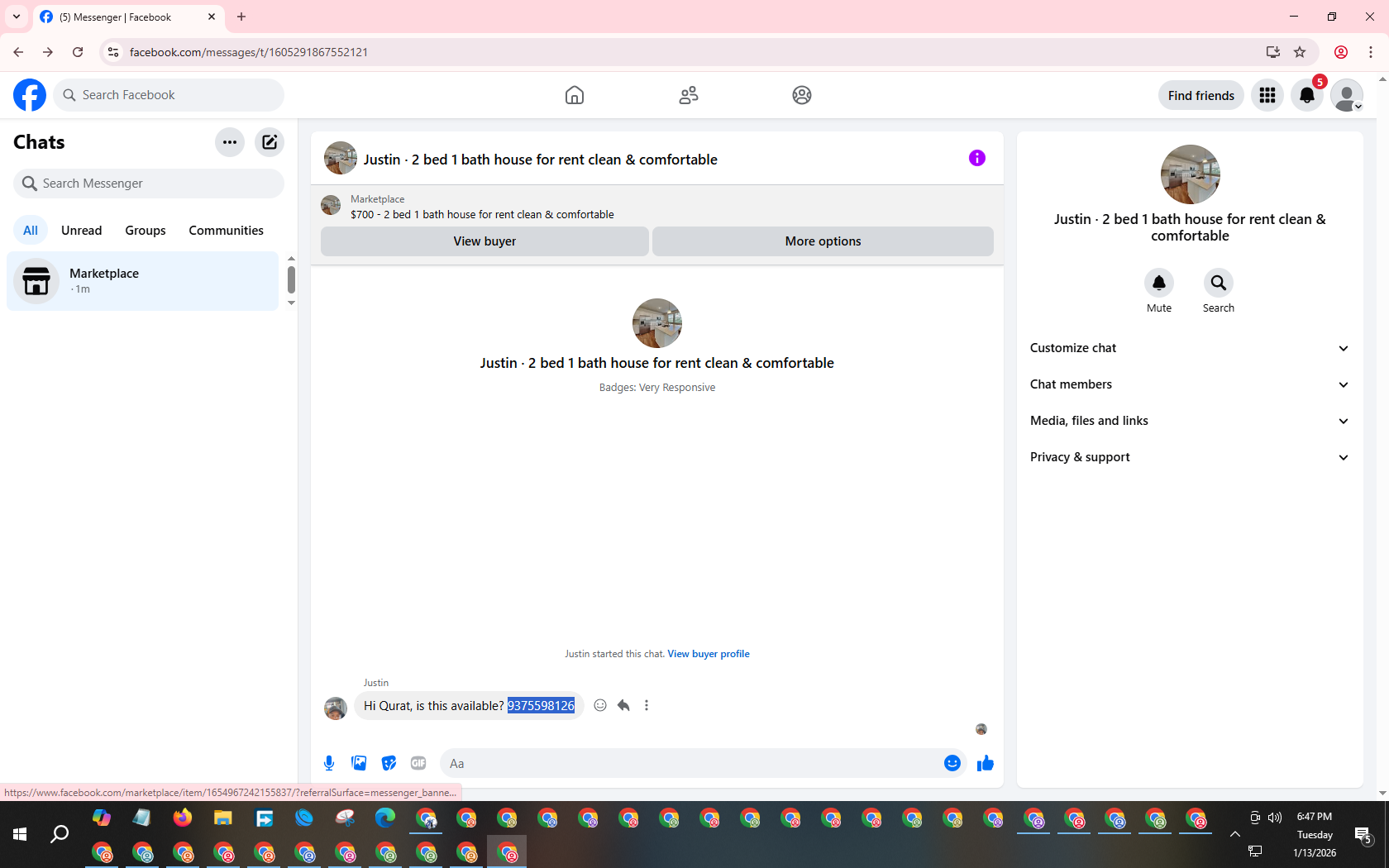Open the system volume control icon
1389x868 pixels.
pos(1275,818)
